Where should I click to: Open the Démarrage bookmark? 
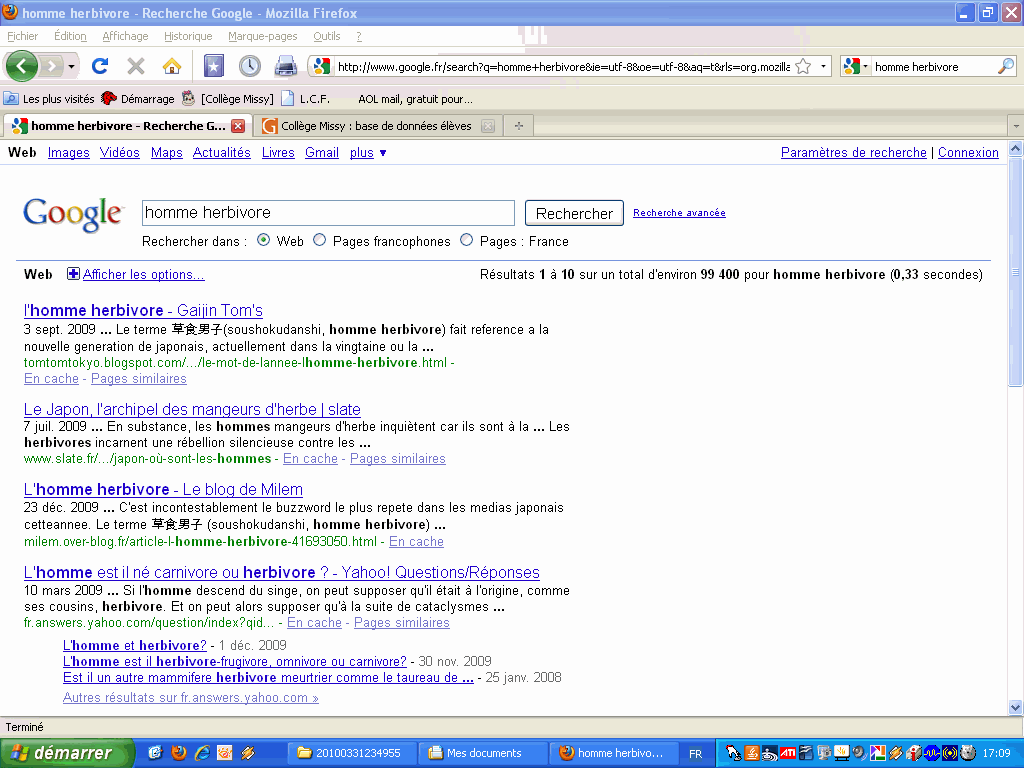tap(138, 99)
